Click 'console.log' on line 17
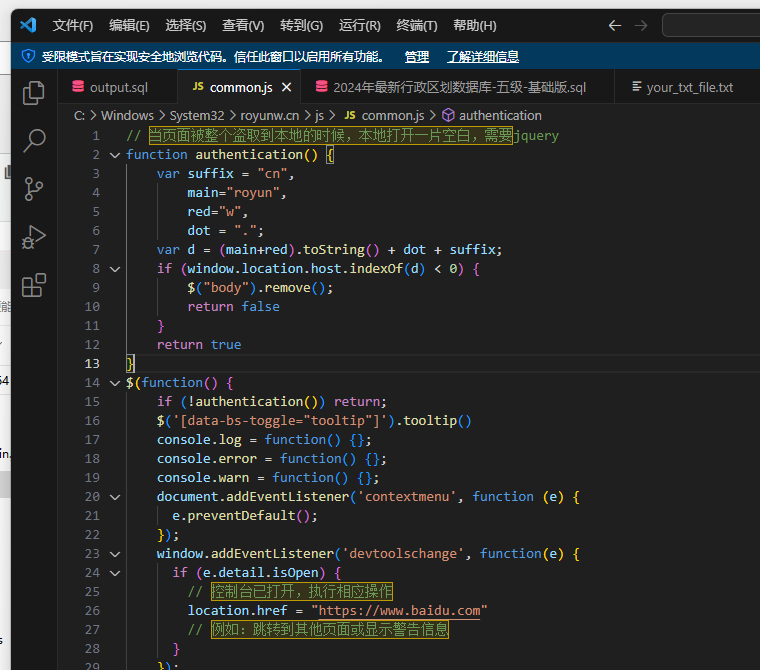 click(x=199, y=440)
